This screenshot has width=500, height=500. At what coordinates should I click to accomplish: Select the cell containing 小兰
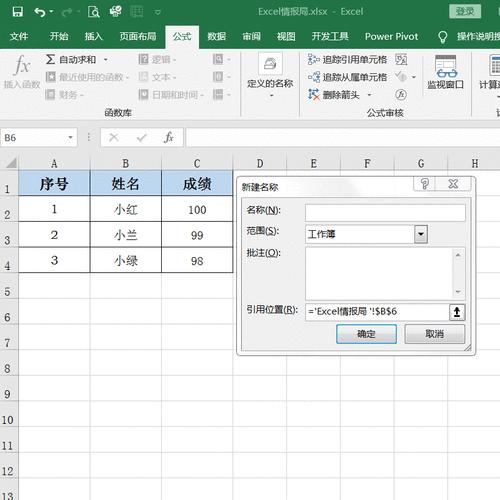point(126,235)
